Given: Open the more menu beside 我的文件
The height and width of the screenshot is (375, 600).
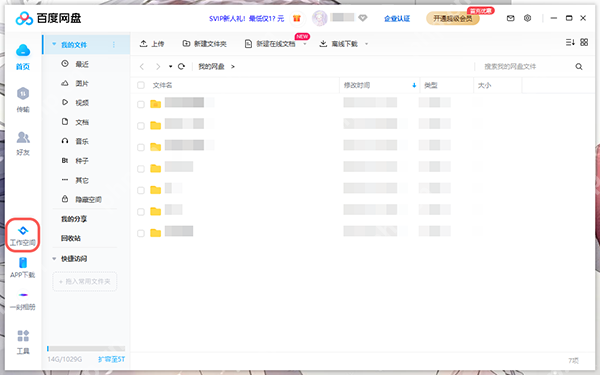Looking at the screenshot, I should 114,45.
